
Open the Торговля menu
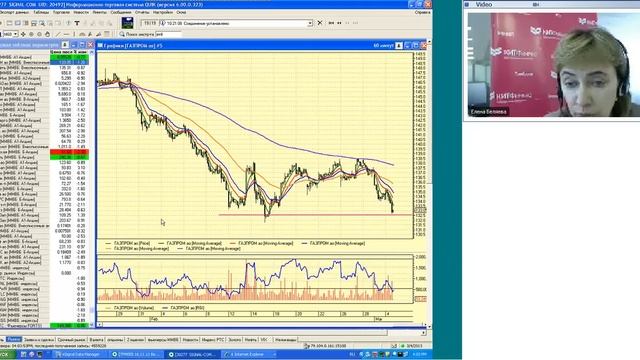61,13
